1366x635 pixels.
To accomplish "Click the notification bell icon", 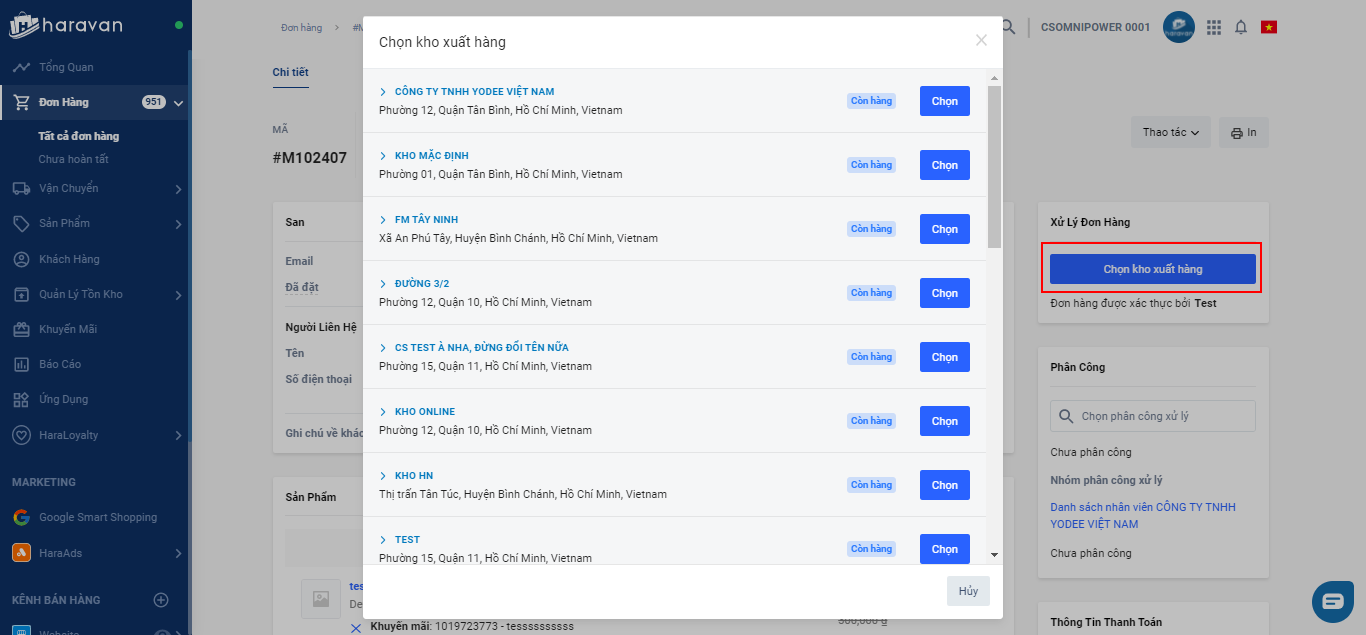I will 1241,28.
